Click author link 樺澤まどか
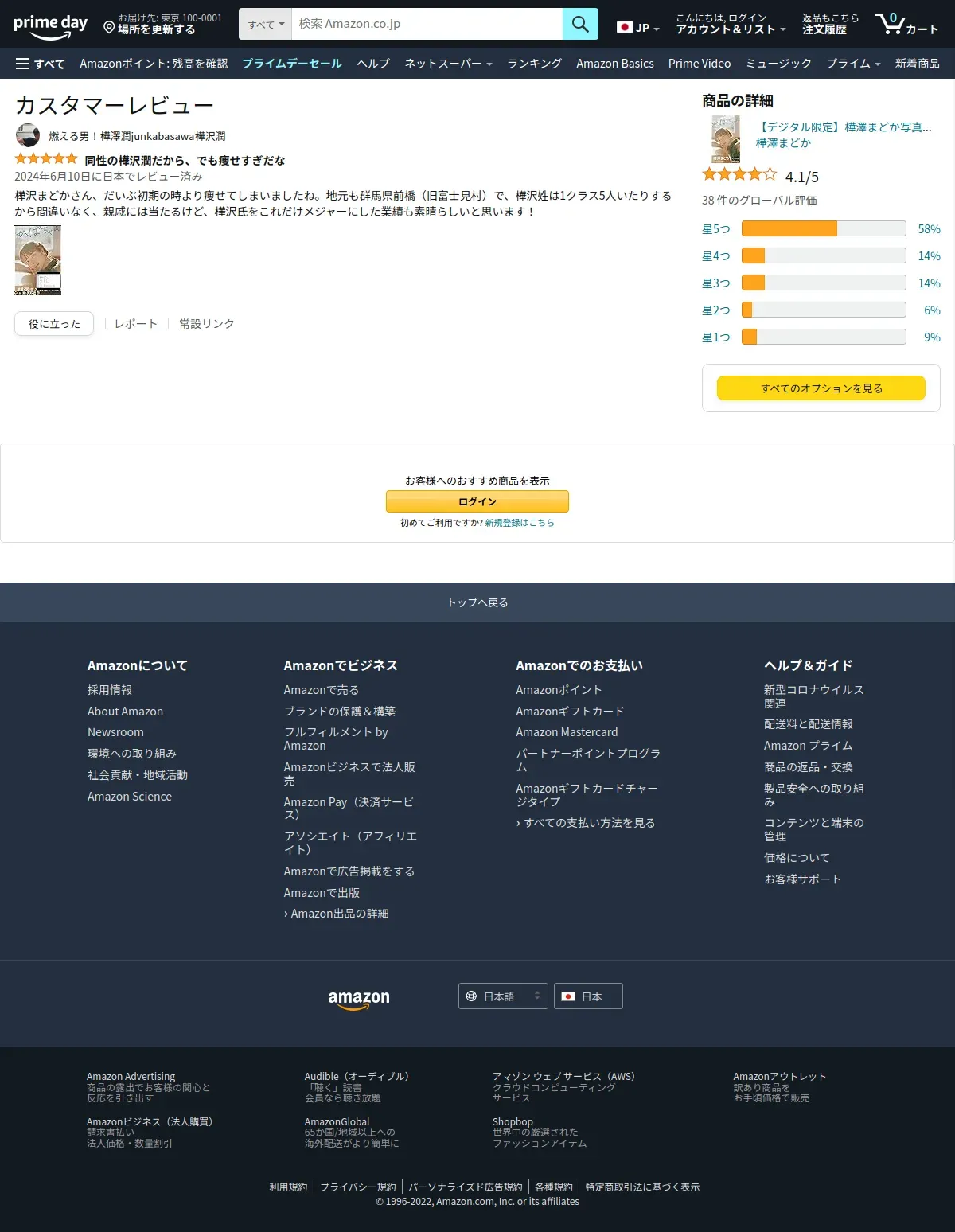Screen dimensions: 955x1232 click(783, 143)
